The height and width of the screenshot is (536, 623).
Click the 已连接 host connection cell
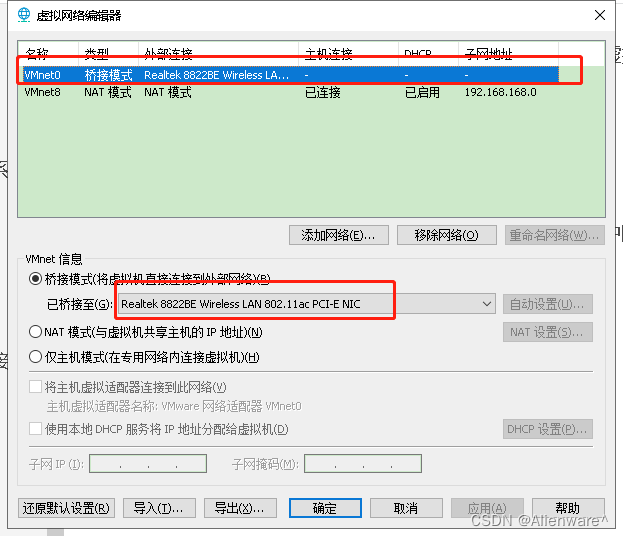[x=323, y=92]
